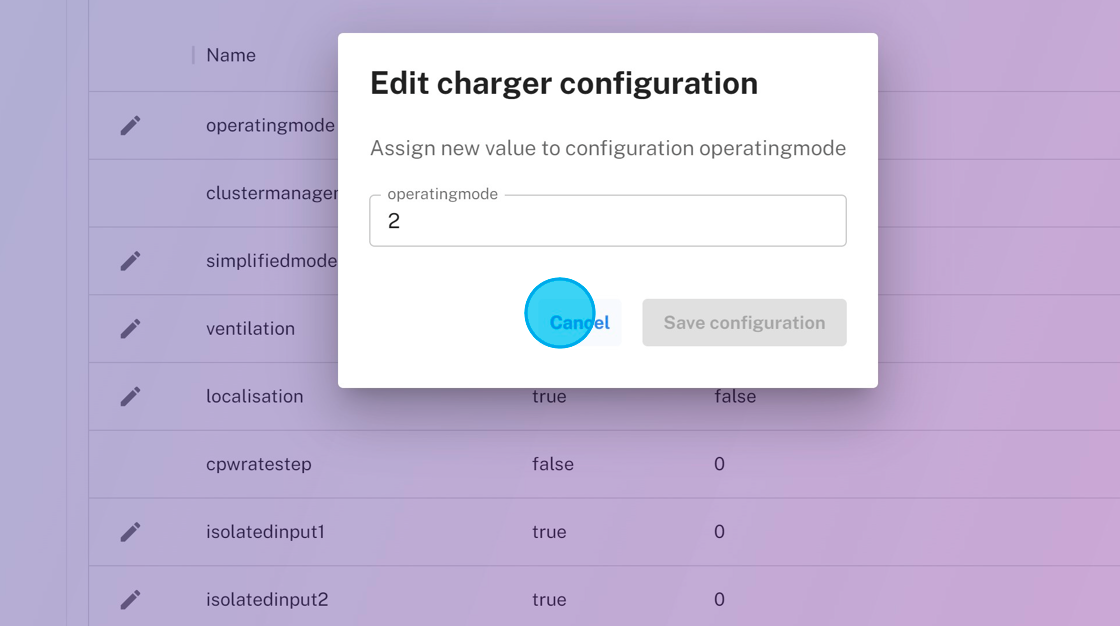
Task: Click the "Edit charger configuration" dialog title
Action: point(563,83)
